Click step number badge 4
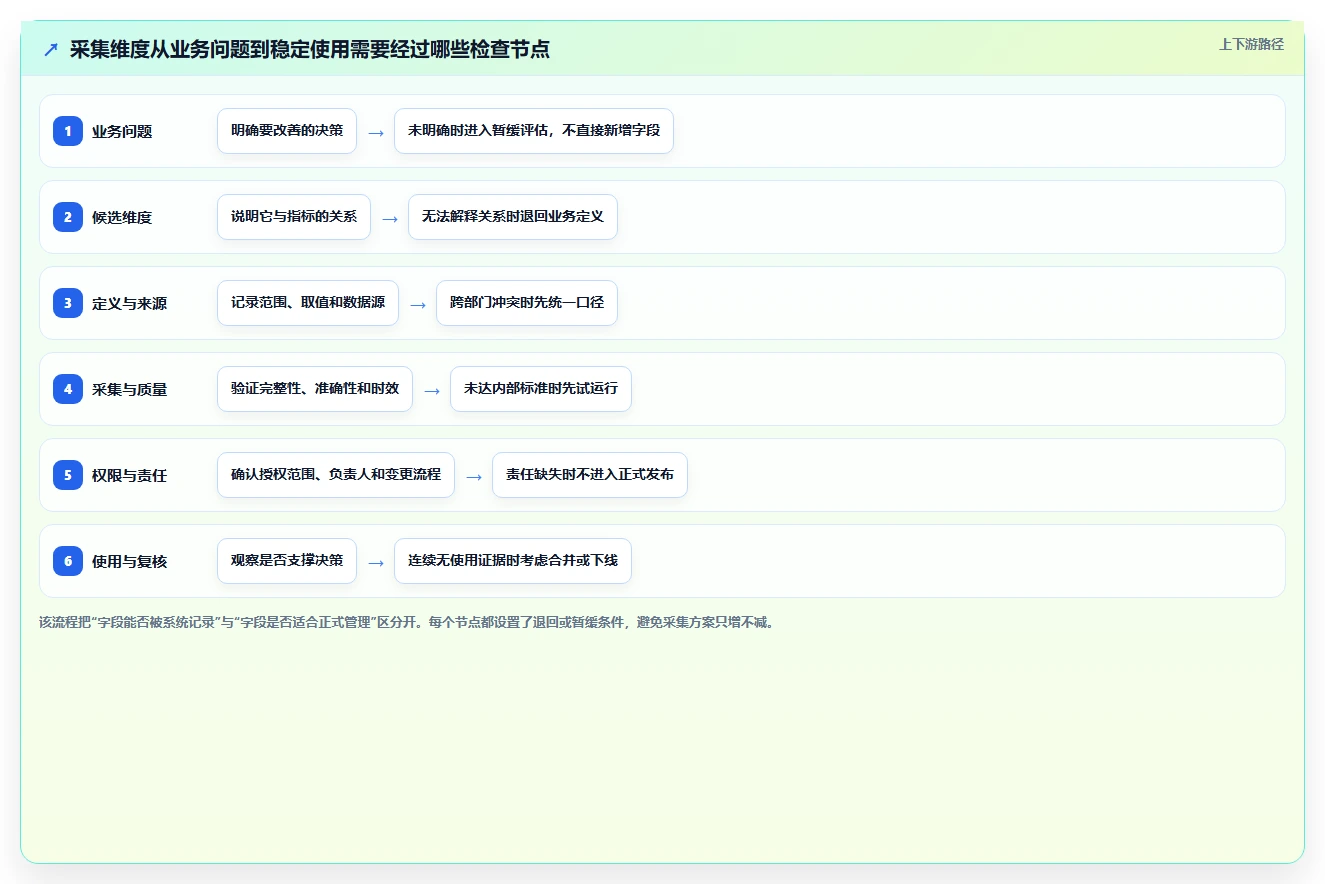 pyautogui.click(x=68, y=389)
